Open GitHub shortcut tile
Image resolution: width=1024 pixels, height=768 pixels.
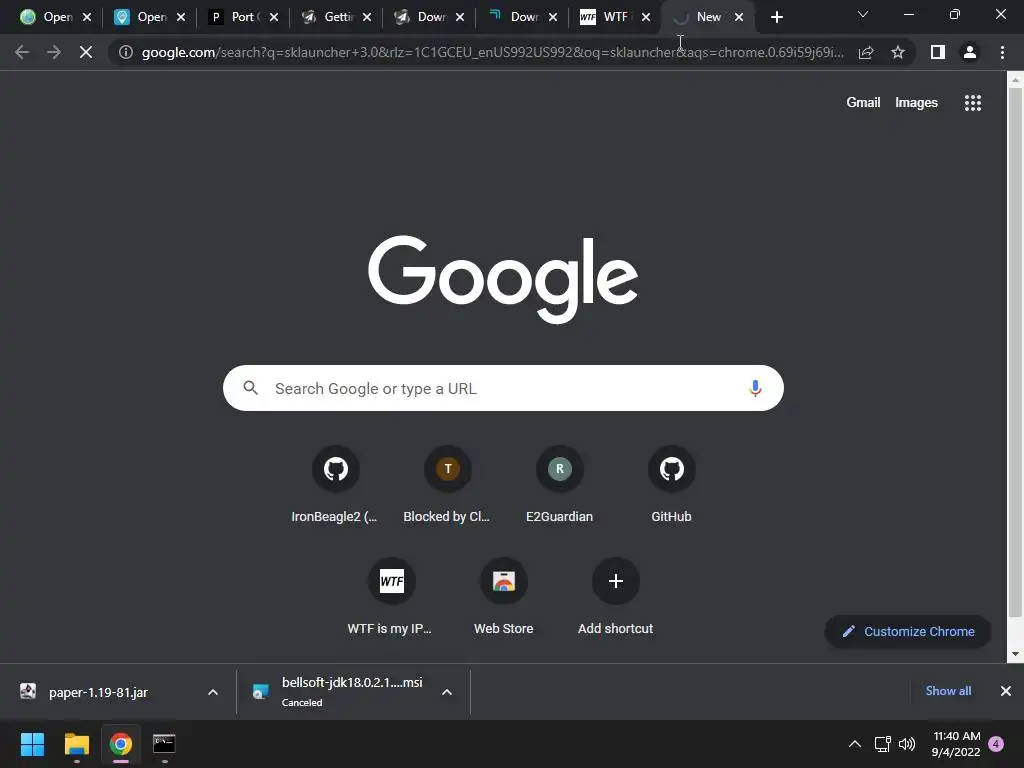click(x=671, y=485)
